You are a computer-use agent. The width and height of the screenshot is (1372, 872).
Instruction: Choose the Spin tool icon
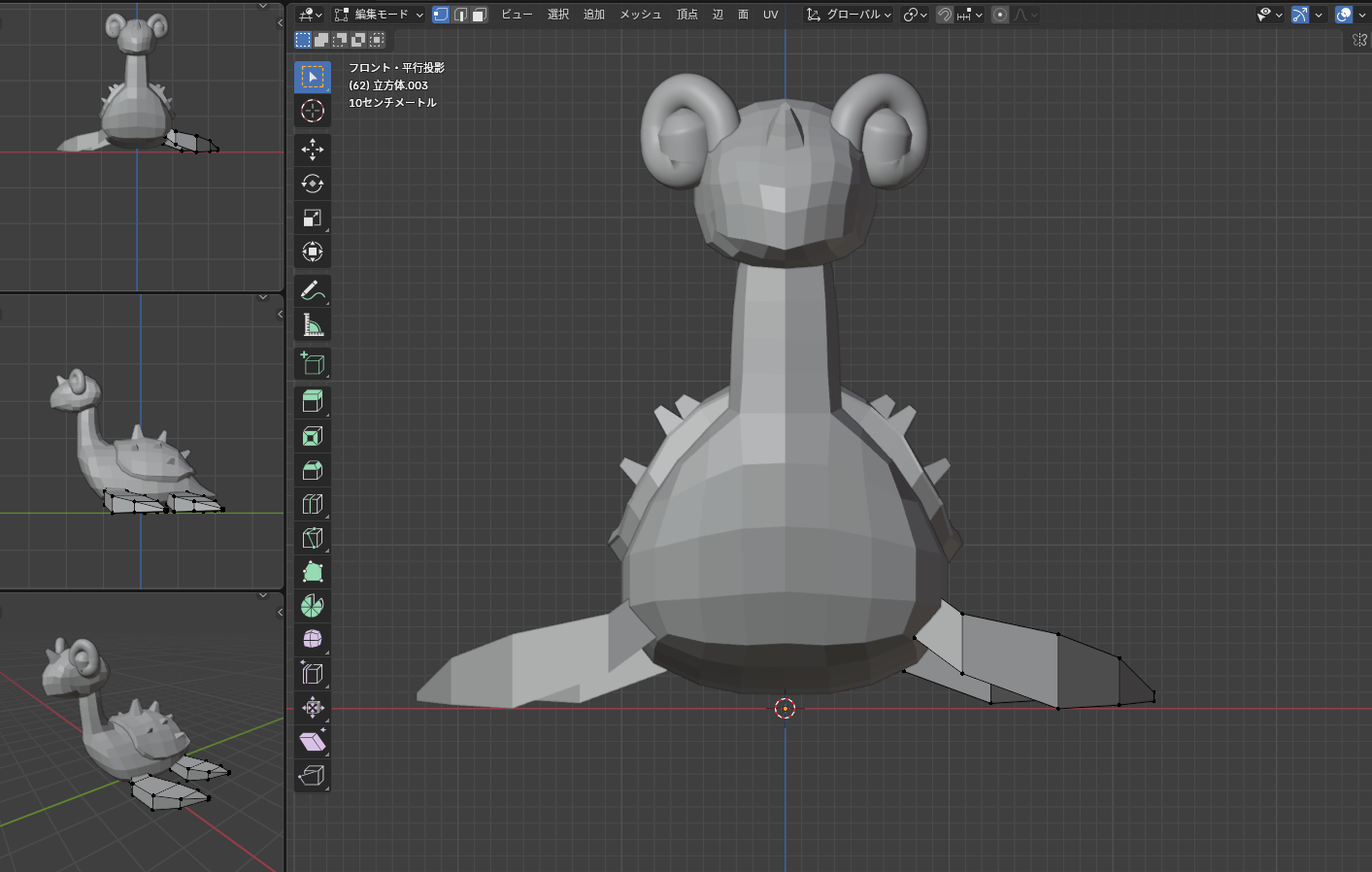pyautogui.click(x=312, y=606)
